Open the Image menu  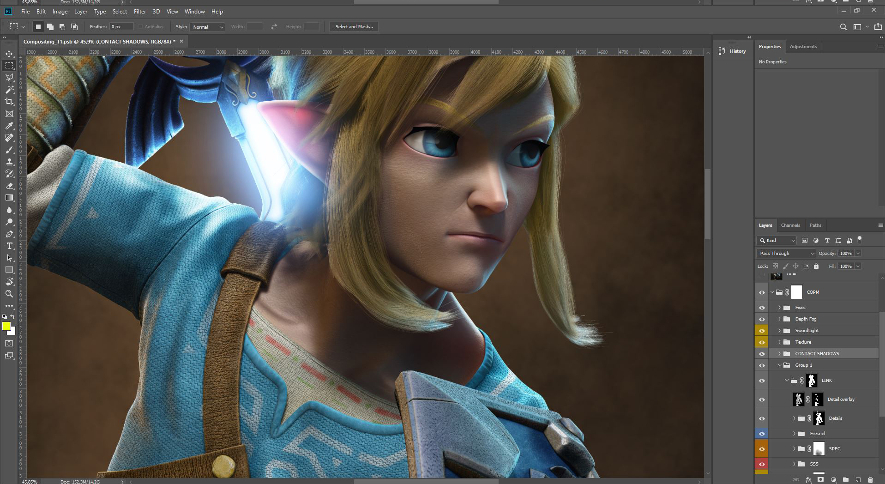click(60, 11)
